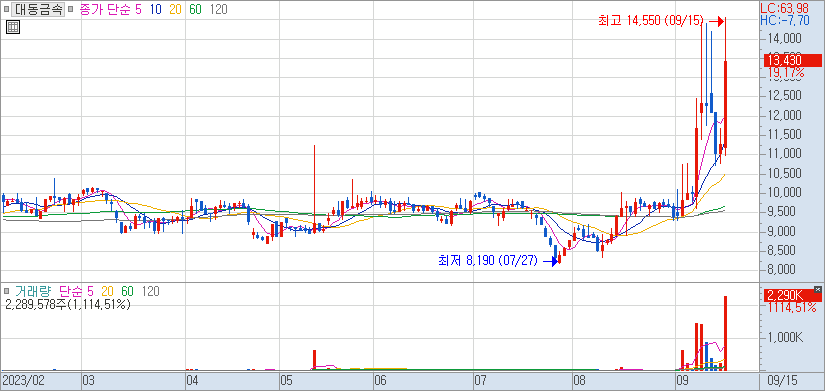Click the 03 month label on the date axis

pyautogui.click(x=88, y=380)
